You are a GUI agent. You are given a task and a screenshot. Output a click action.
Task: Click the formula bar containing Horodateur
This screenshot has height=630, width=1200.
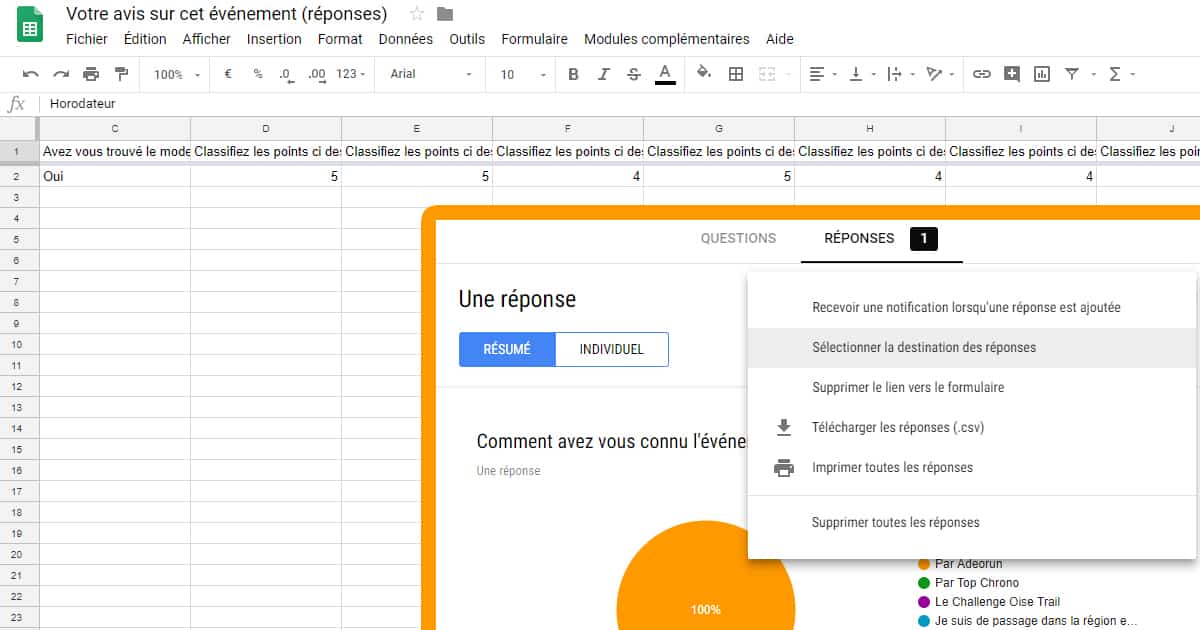click(x=620, y=104)
